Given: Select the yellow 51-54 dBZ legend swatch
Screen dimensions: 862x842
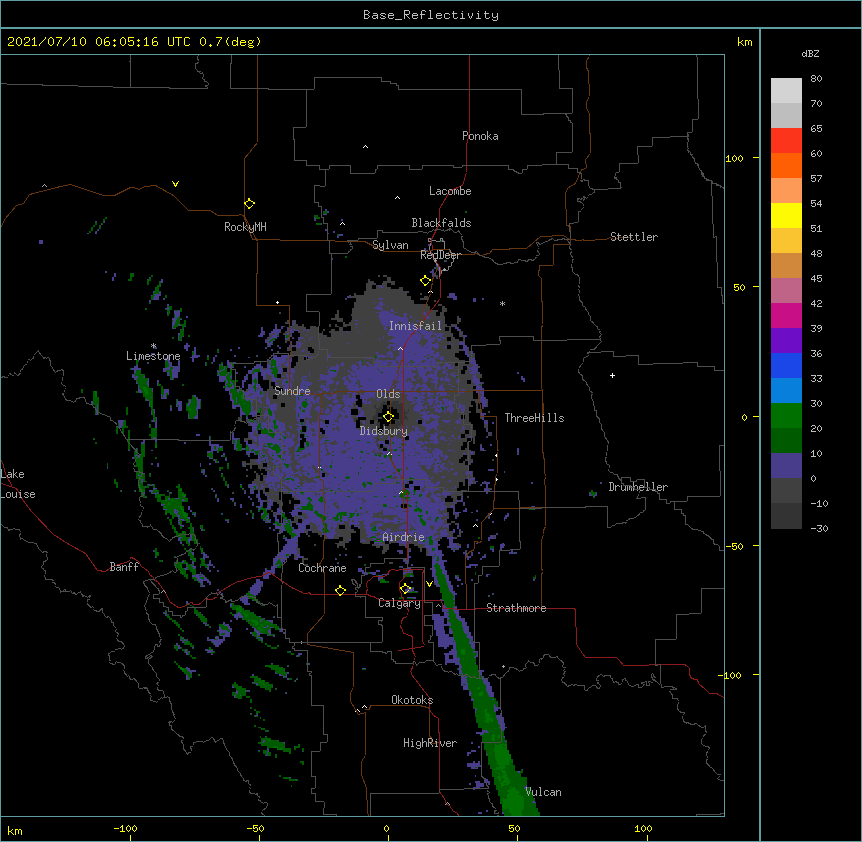Looking at the screenshot, I should 786,215.
